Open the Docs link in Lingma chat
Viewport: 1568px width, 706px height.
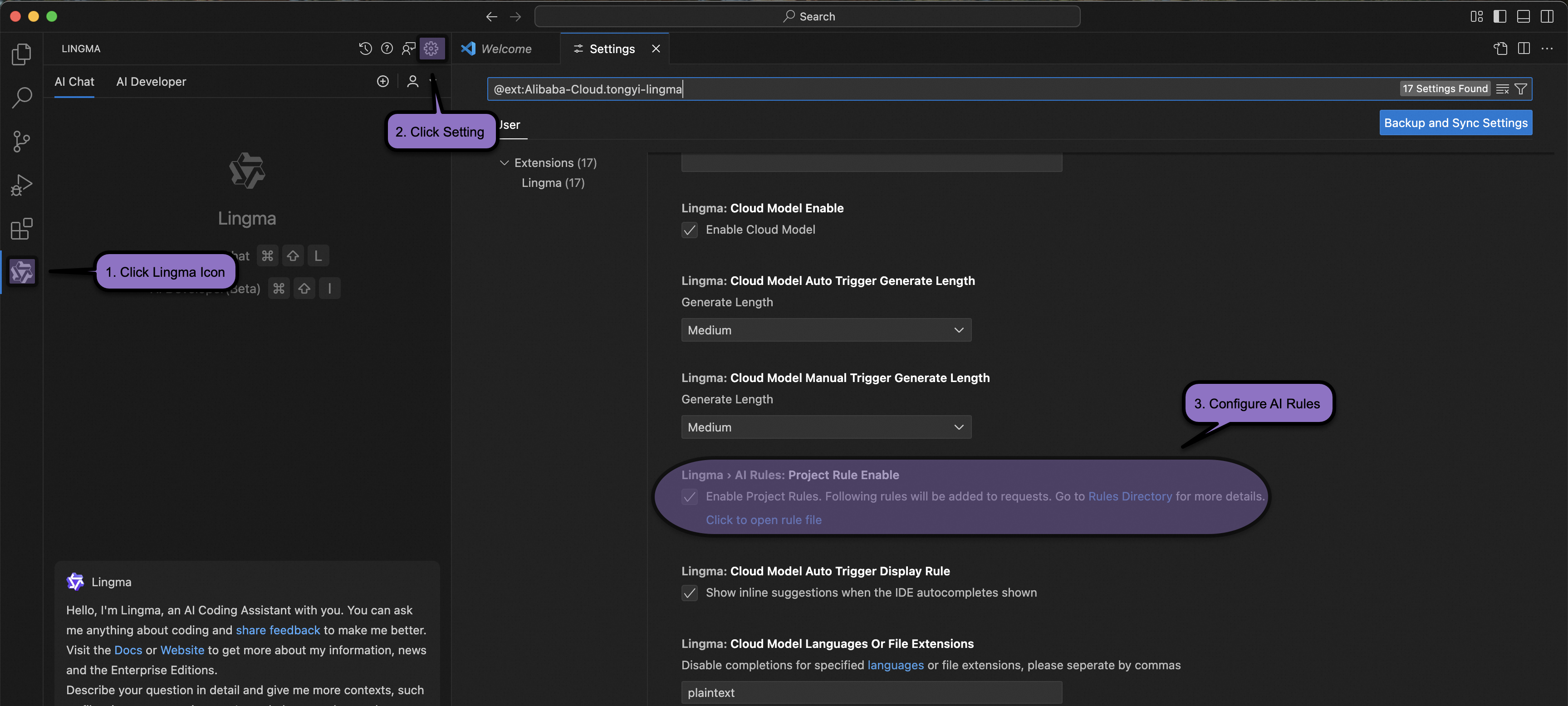pos(128,650)
